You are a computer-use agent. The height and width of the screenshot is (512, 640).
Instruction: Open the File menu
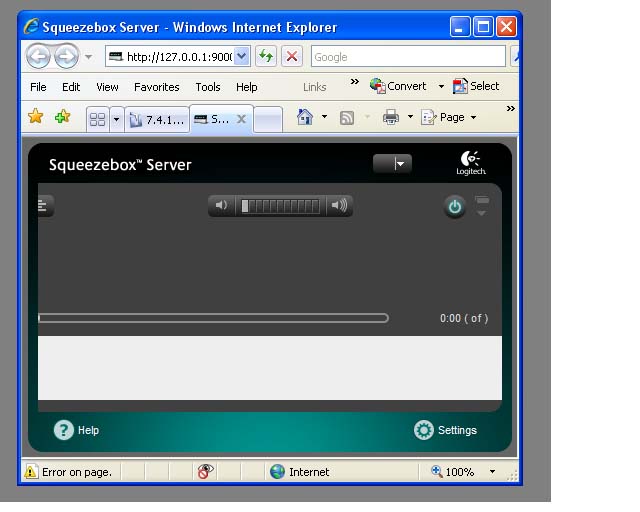[38, 87]
